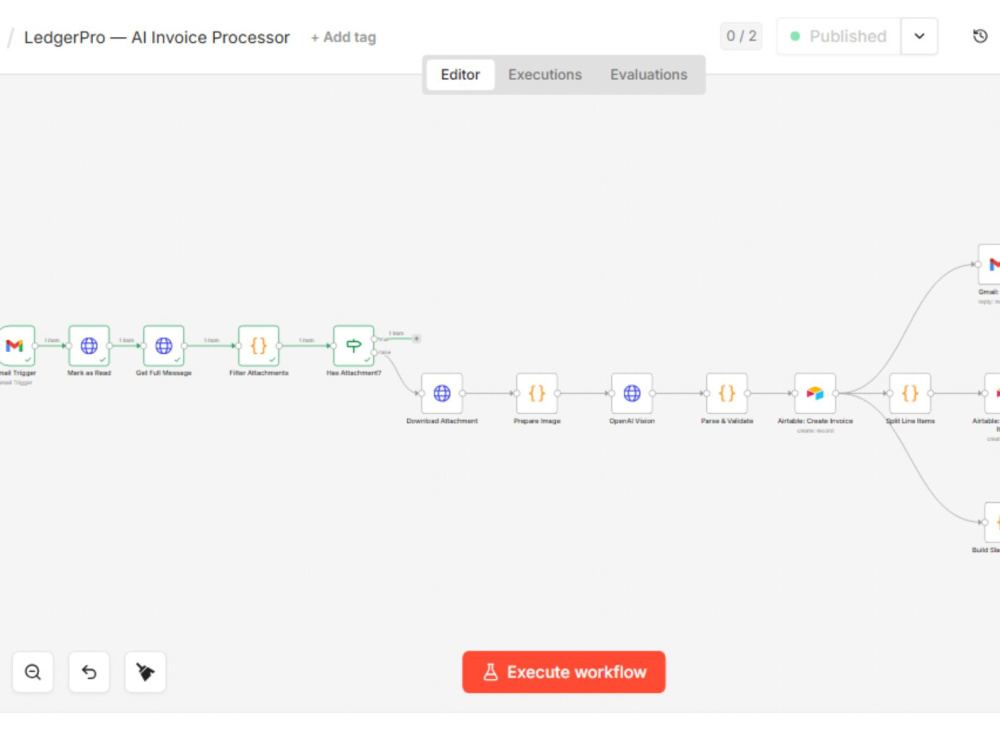Click the zoom out magnifier button
The width and height of the screenshot is (1000, 750).
[33, 672]
